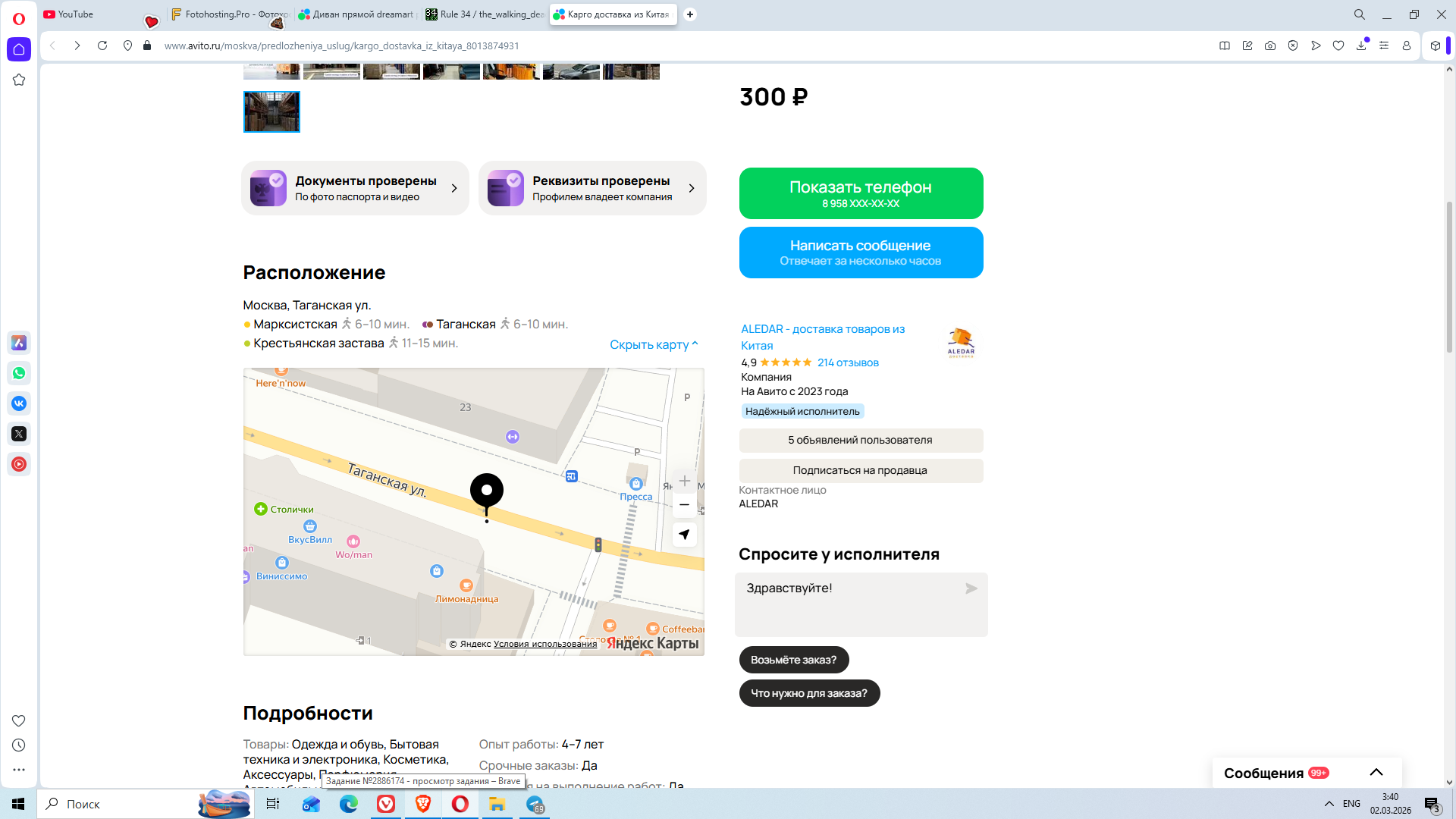Screen dimensions: 1456x819
Task: Open browser history clock icon in sidebar
Action: tap(19, 745)
